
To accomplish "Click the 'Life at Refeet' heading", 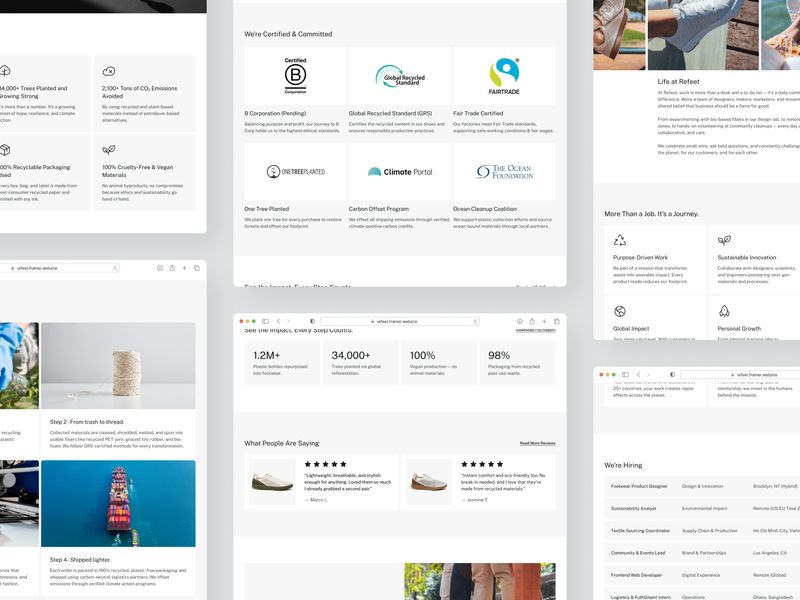I will 678,82.
